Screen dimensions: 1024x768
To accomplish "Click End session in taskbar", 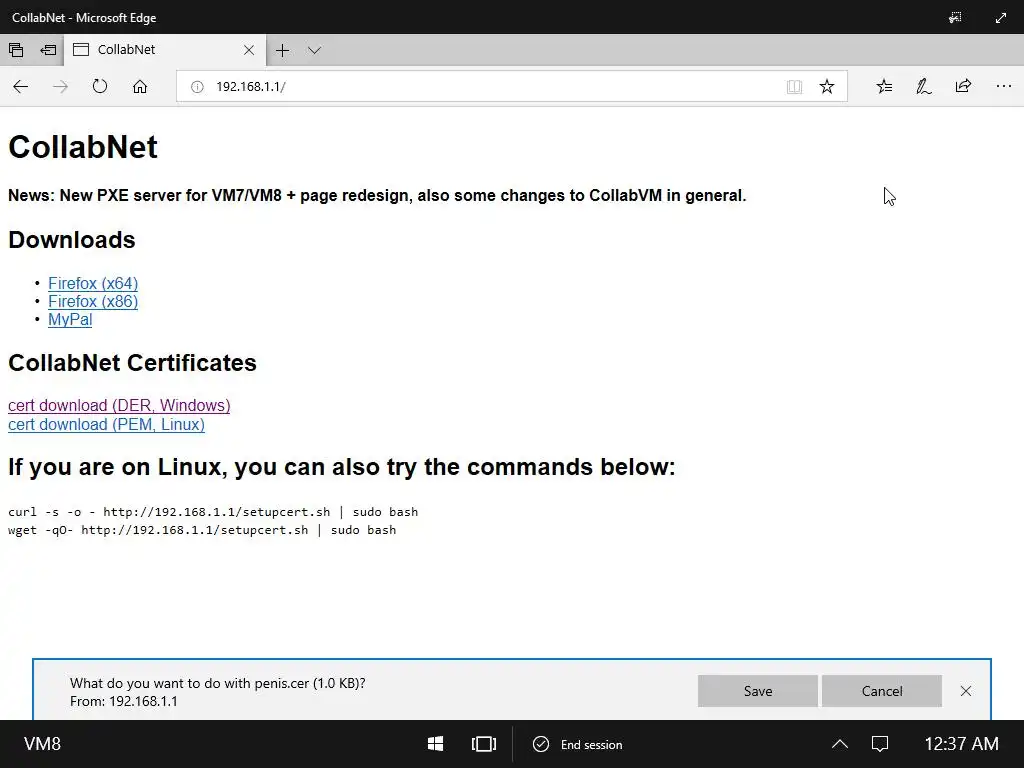I will pos(578,744).
